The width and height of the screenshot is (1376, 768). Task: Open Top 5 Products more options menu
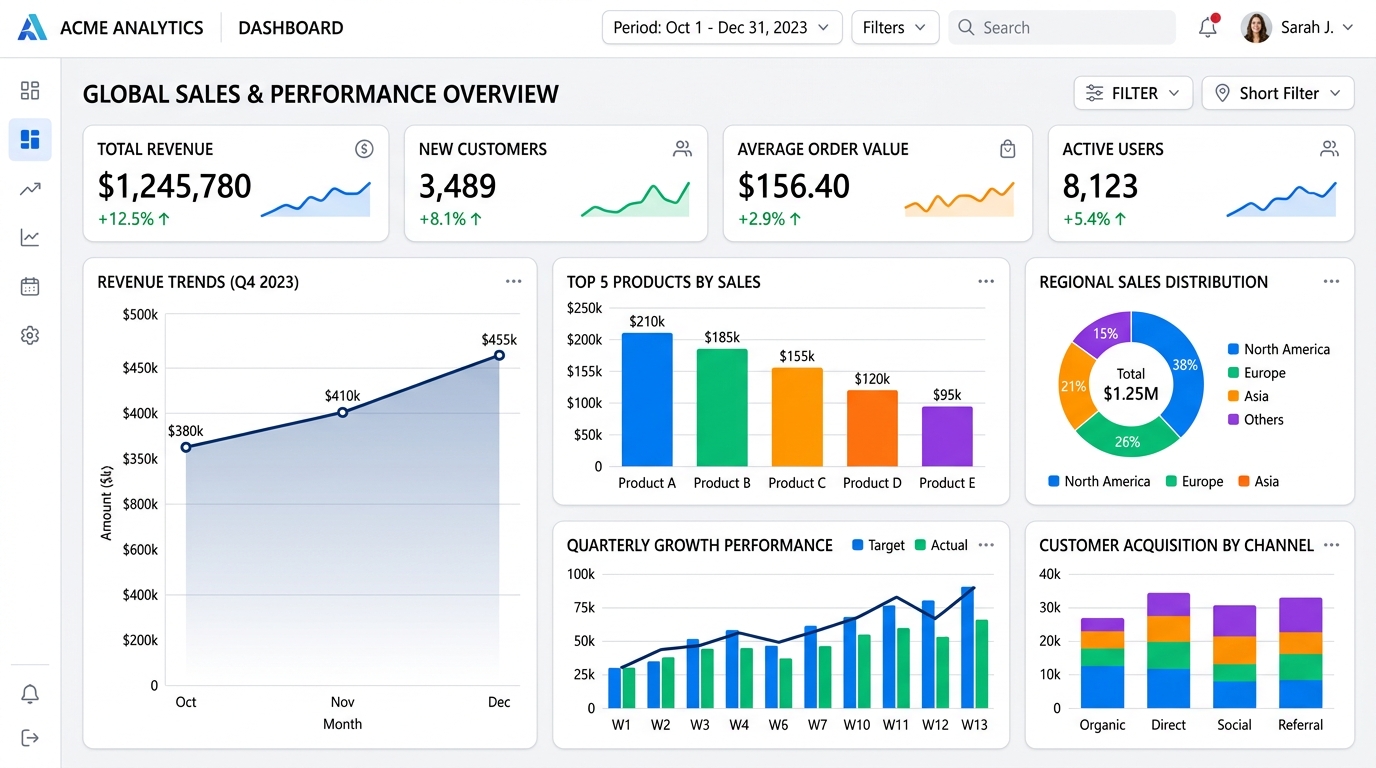coord(986,282)
